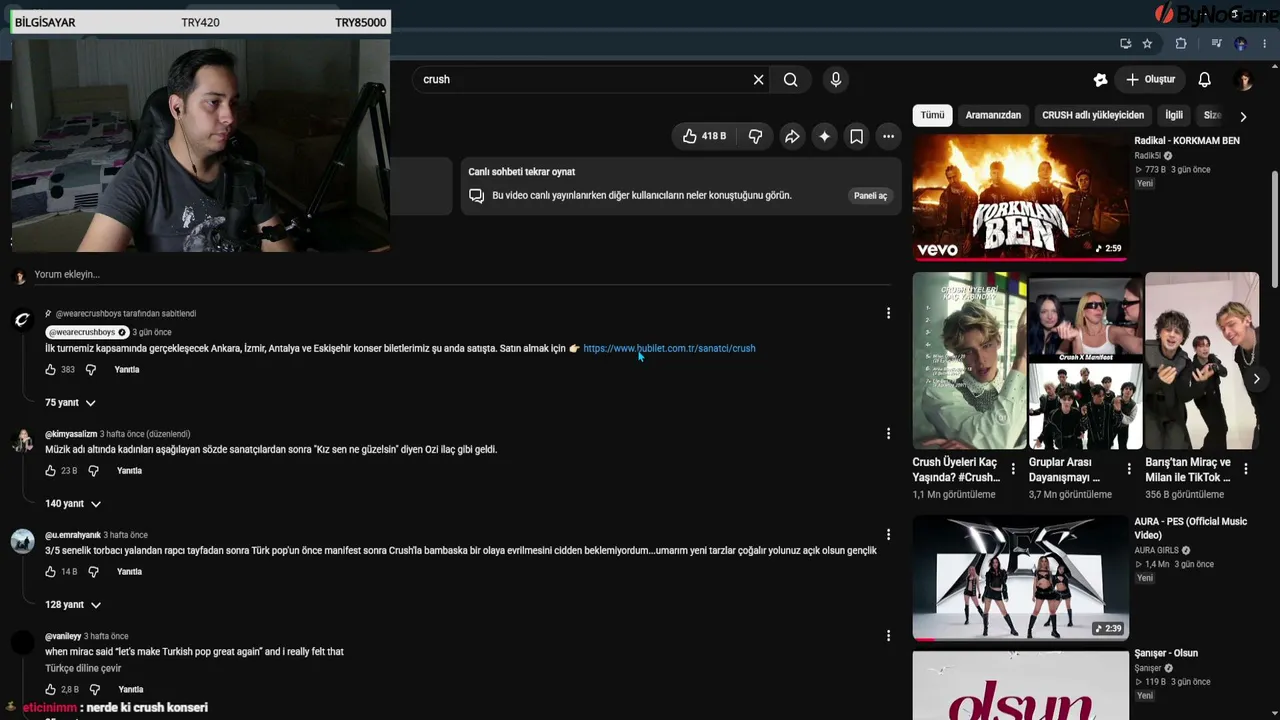This screenshot has width=1280, height=720.
Task: Open the Chrome profile avatar
Action: [x=1241, y=44]
